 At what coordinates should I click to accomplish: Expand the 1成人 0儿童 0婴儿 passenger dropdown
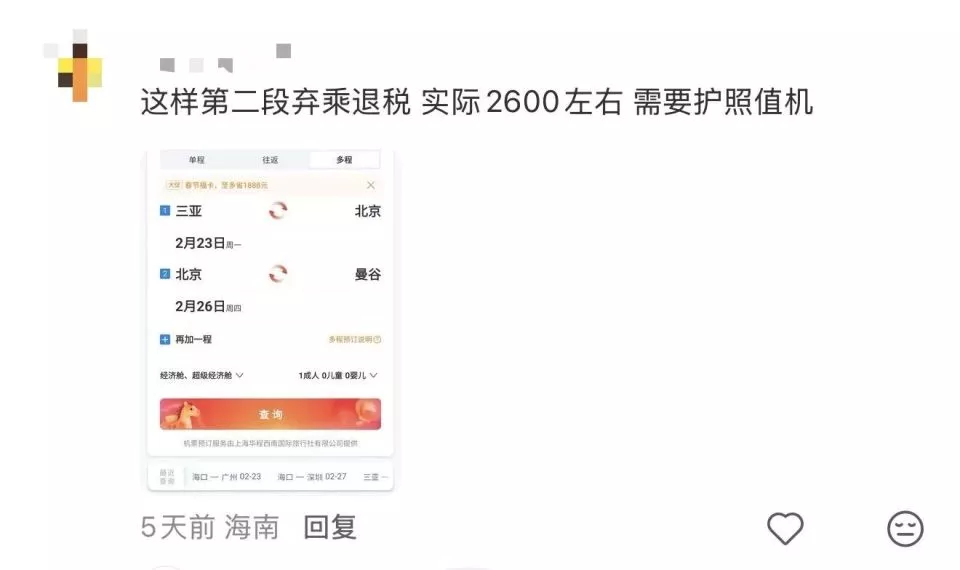point(338,375)
